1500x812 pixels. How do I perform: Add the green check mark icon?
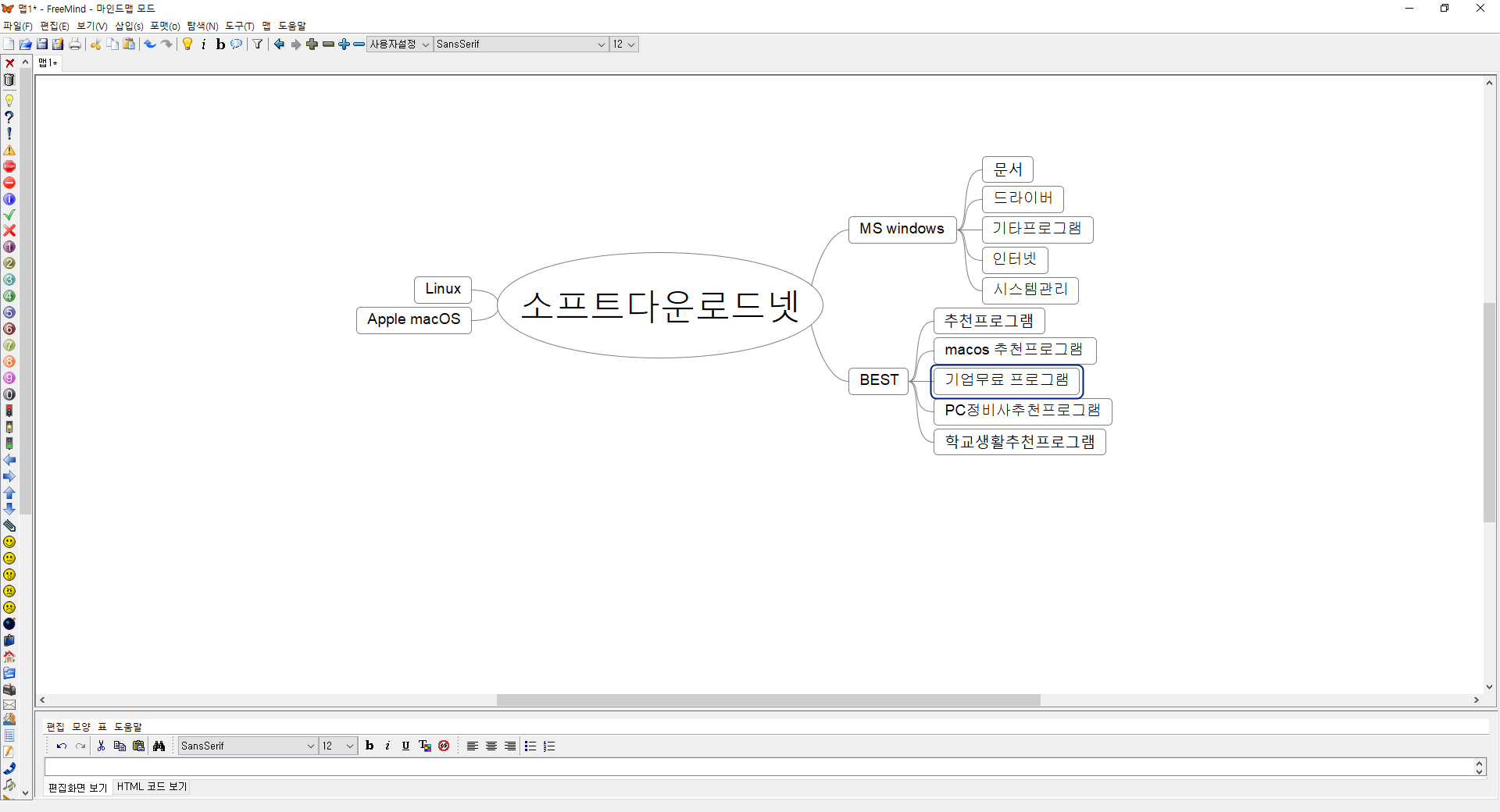pos(9,215)
